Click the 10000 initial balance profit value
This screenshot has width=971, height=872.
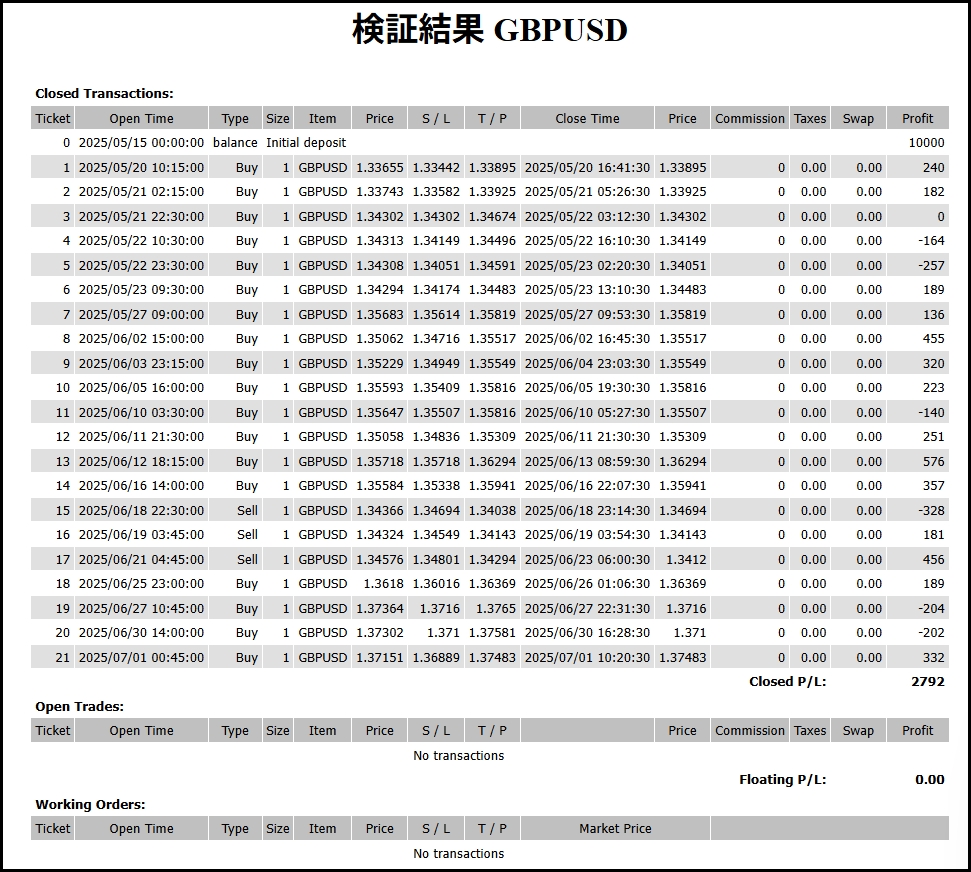pyautogui.click(x=925, y=143)
